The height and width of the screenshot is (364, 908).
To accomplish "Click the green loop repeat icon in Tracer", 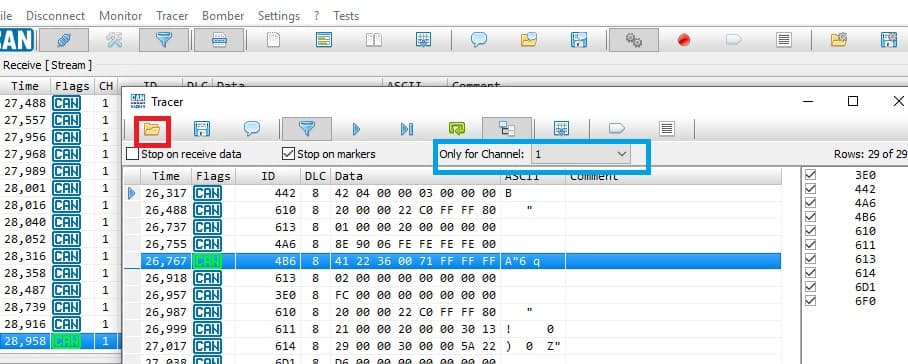I will [x=457, y=129].
